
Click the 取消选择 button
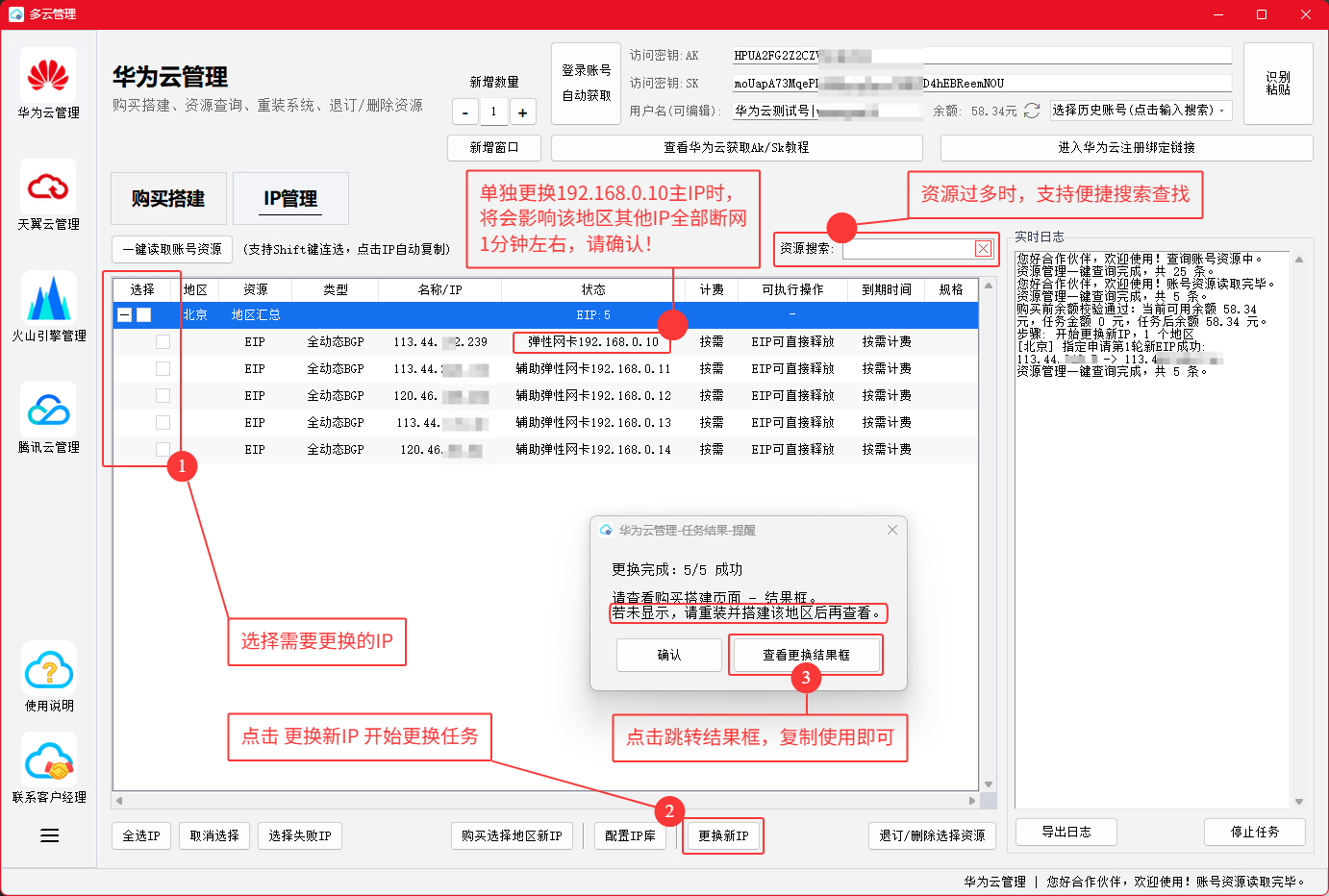pos(214,836)
